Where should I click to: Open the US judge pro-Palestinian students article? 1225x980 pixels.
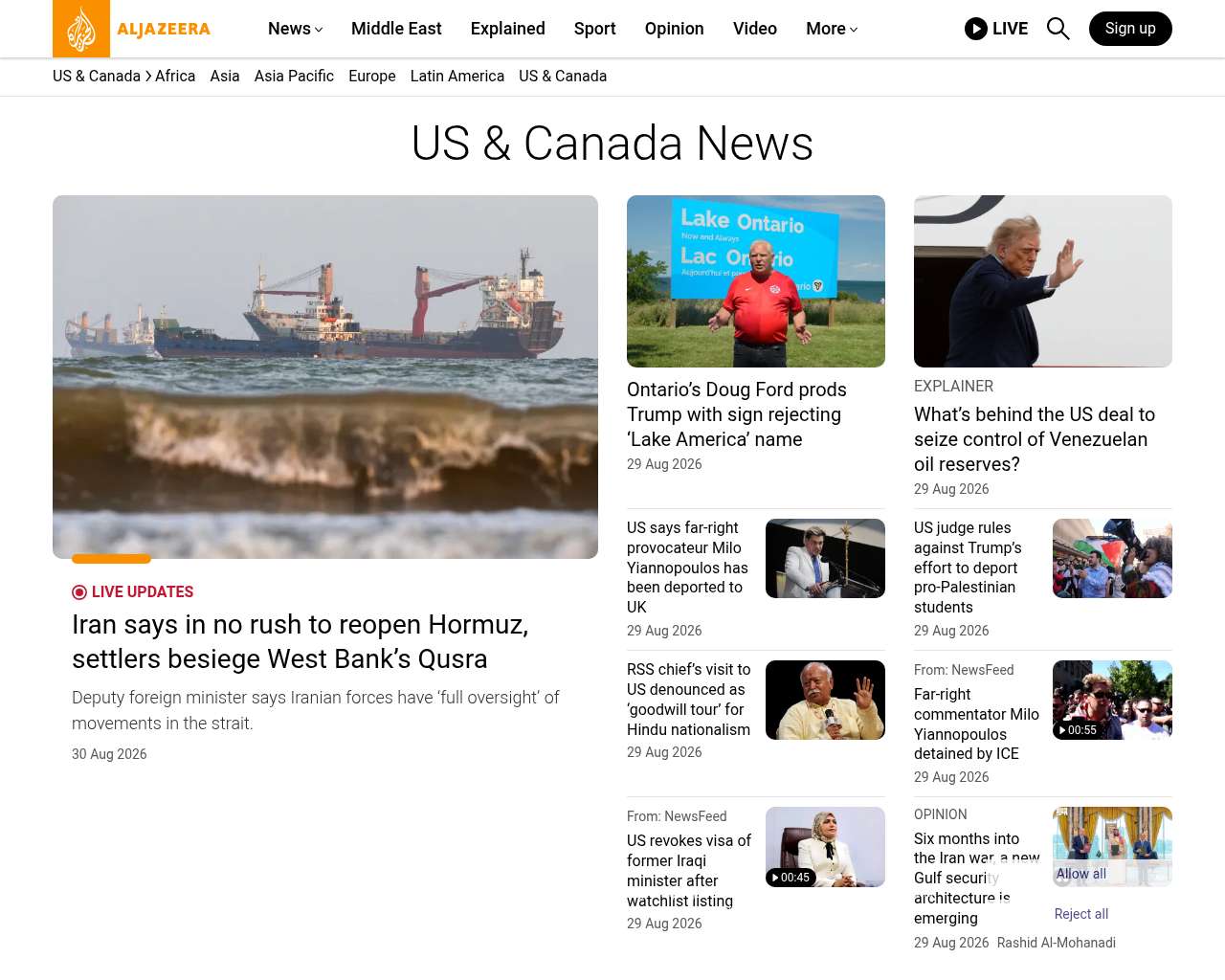click(969, 568)
